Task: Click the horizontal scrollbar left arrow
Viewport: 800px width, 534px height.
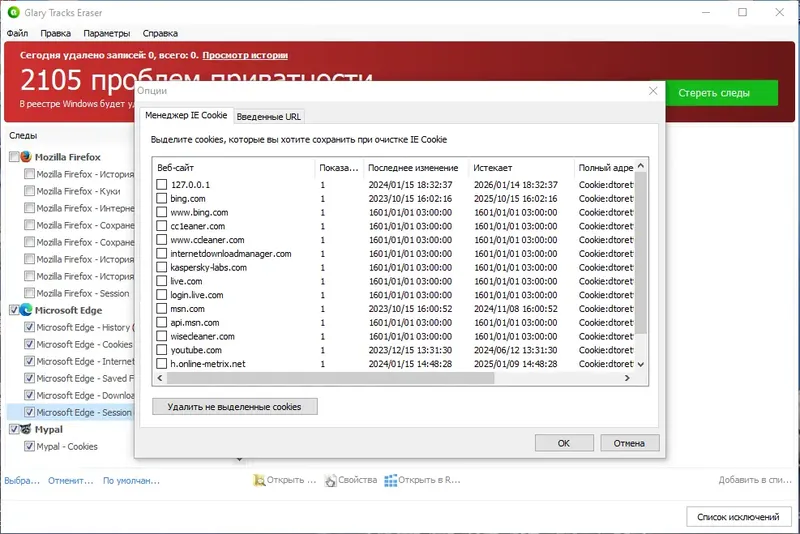Action: point(160,378)
